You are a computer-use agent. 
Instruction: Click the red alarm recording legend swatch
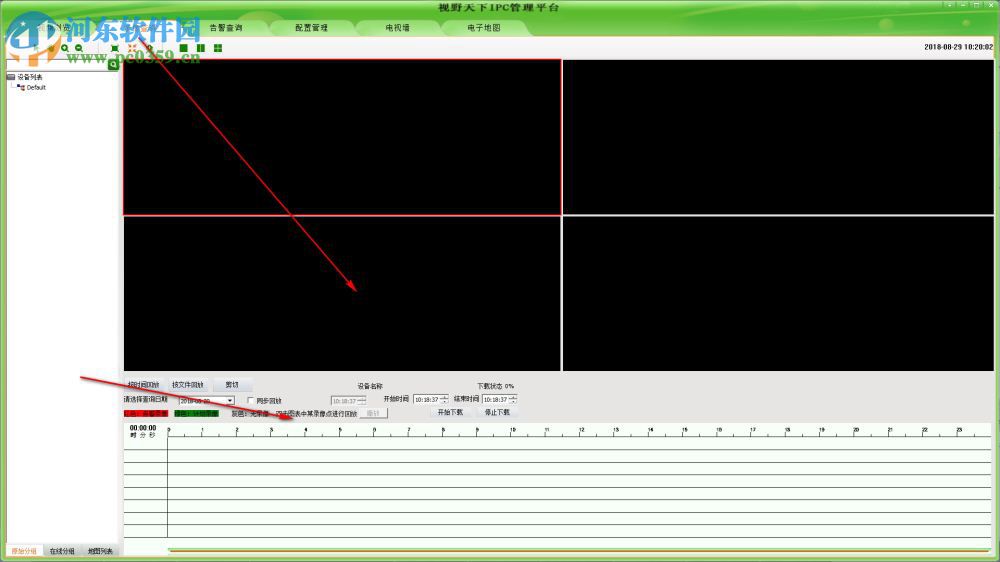[146, 414]
